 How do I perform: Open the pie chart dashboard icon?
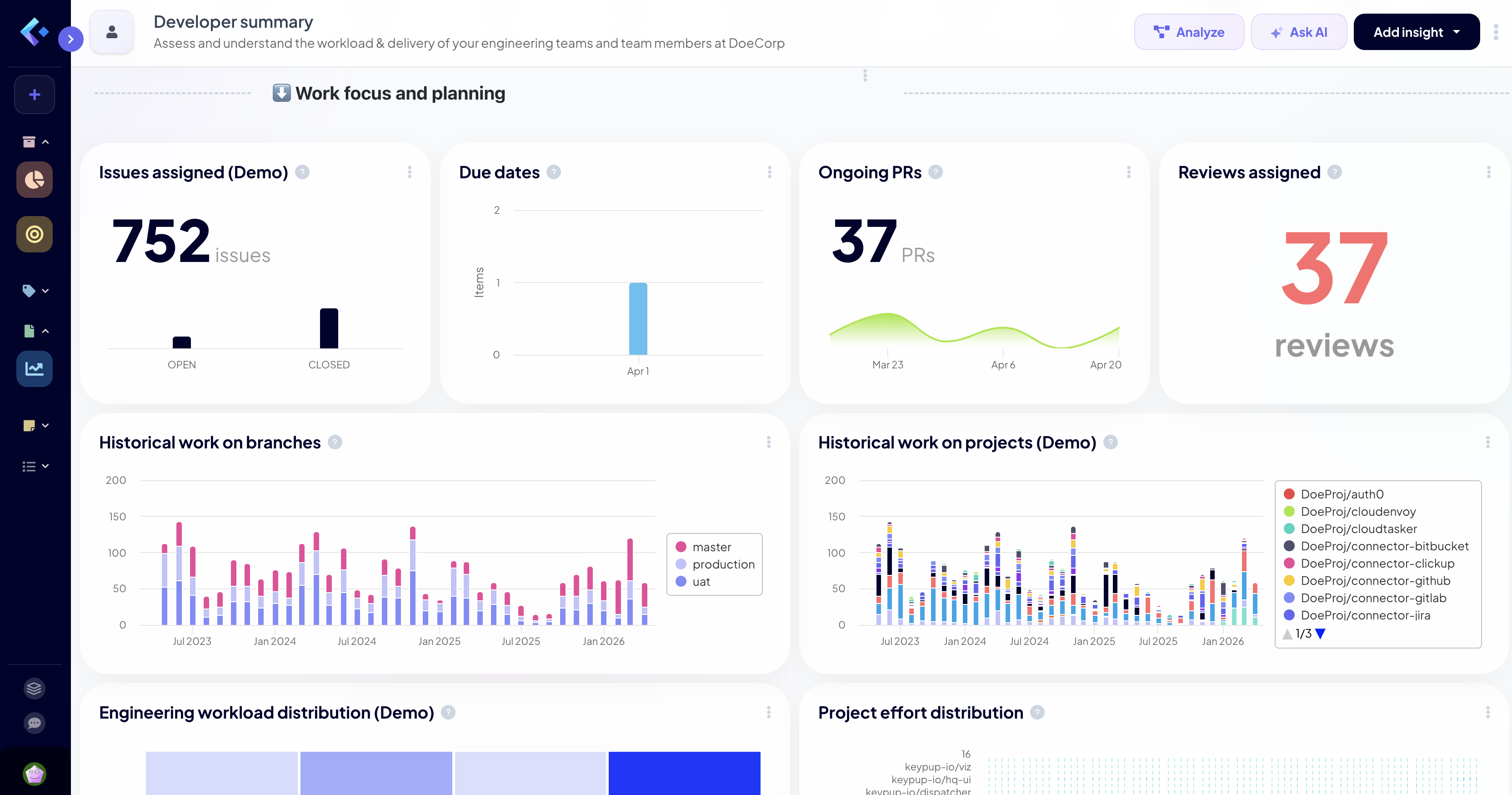click(x=35, y=180)
